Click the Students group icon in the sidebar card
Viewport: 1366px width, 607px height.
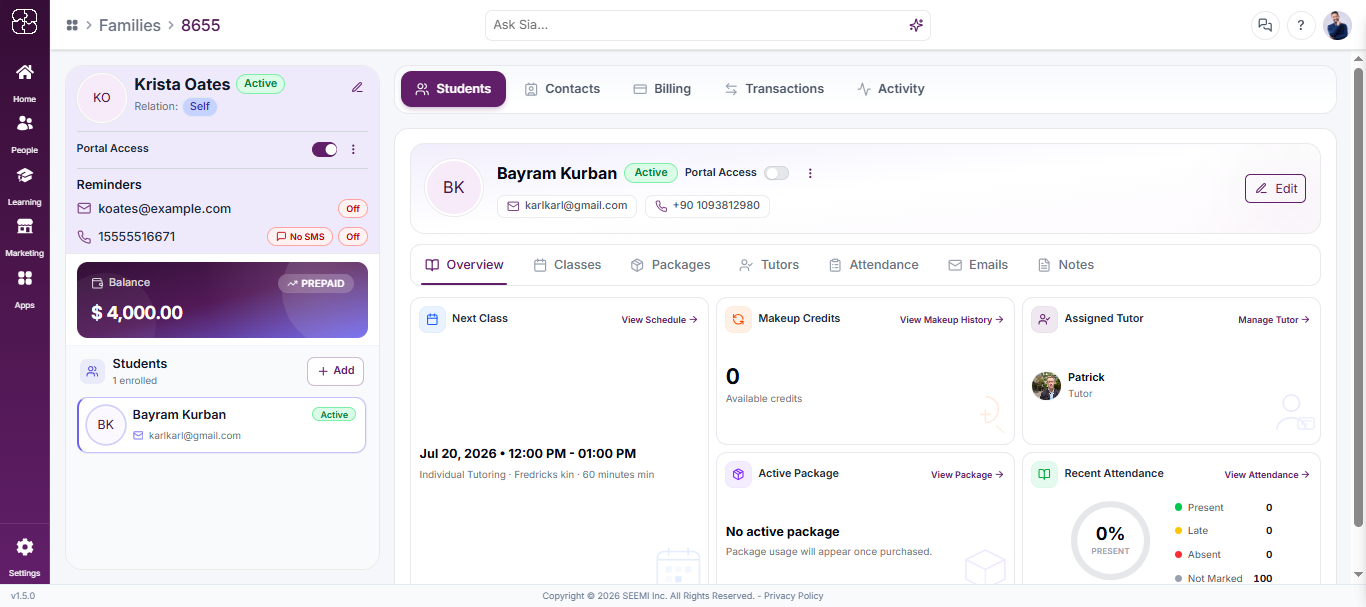[x=92, y=372]
